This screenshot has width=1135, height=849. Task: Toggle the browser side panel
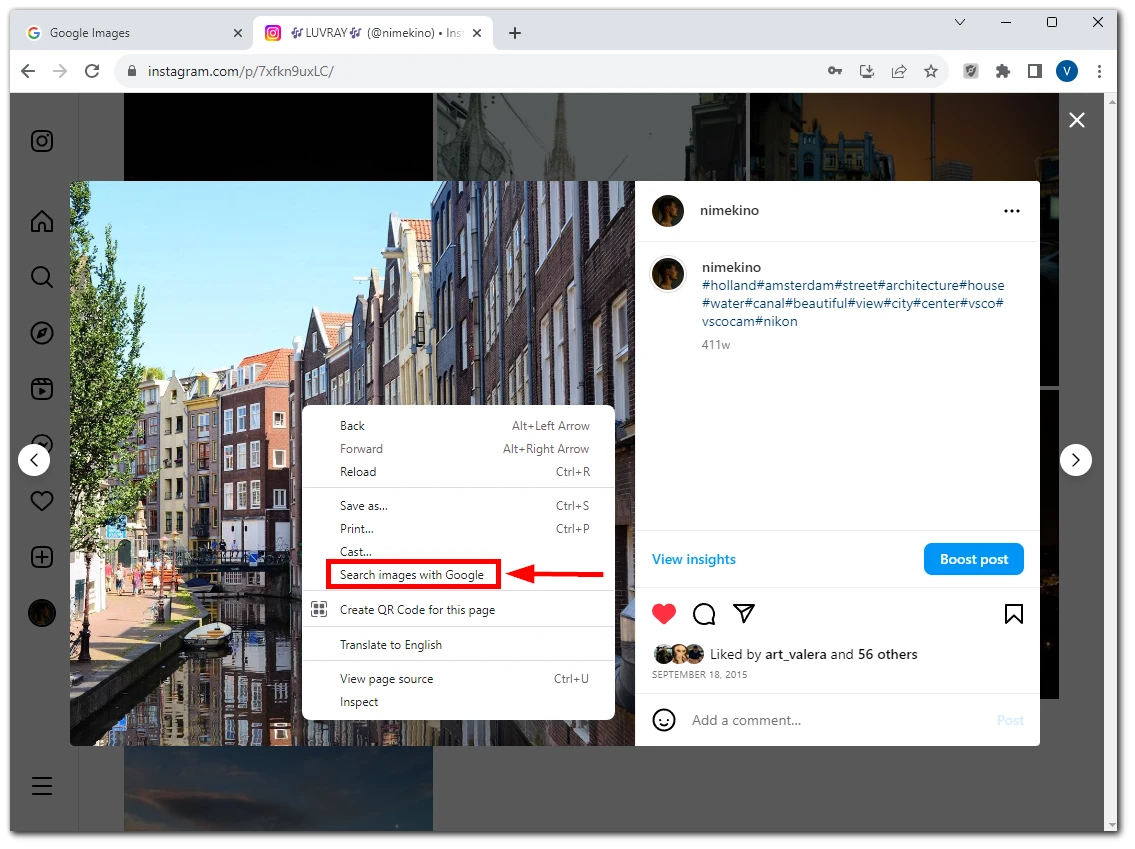click(1035, 71)
